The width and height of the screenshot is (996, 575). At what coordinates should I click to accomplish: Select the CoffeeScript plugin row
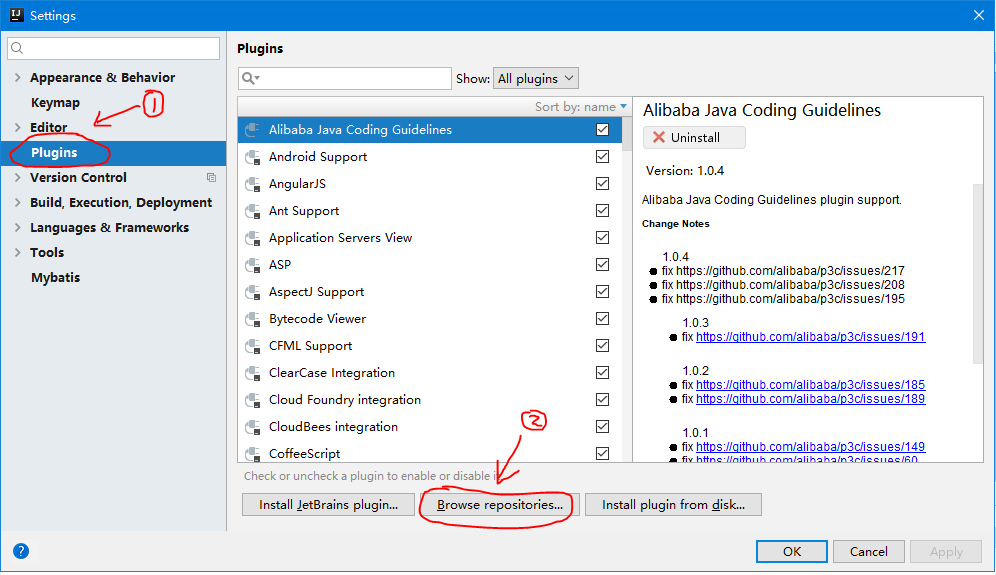[x=429, y=454]
